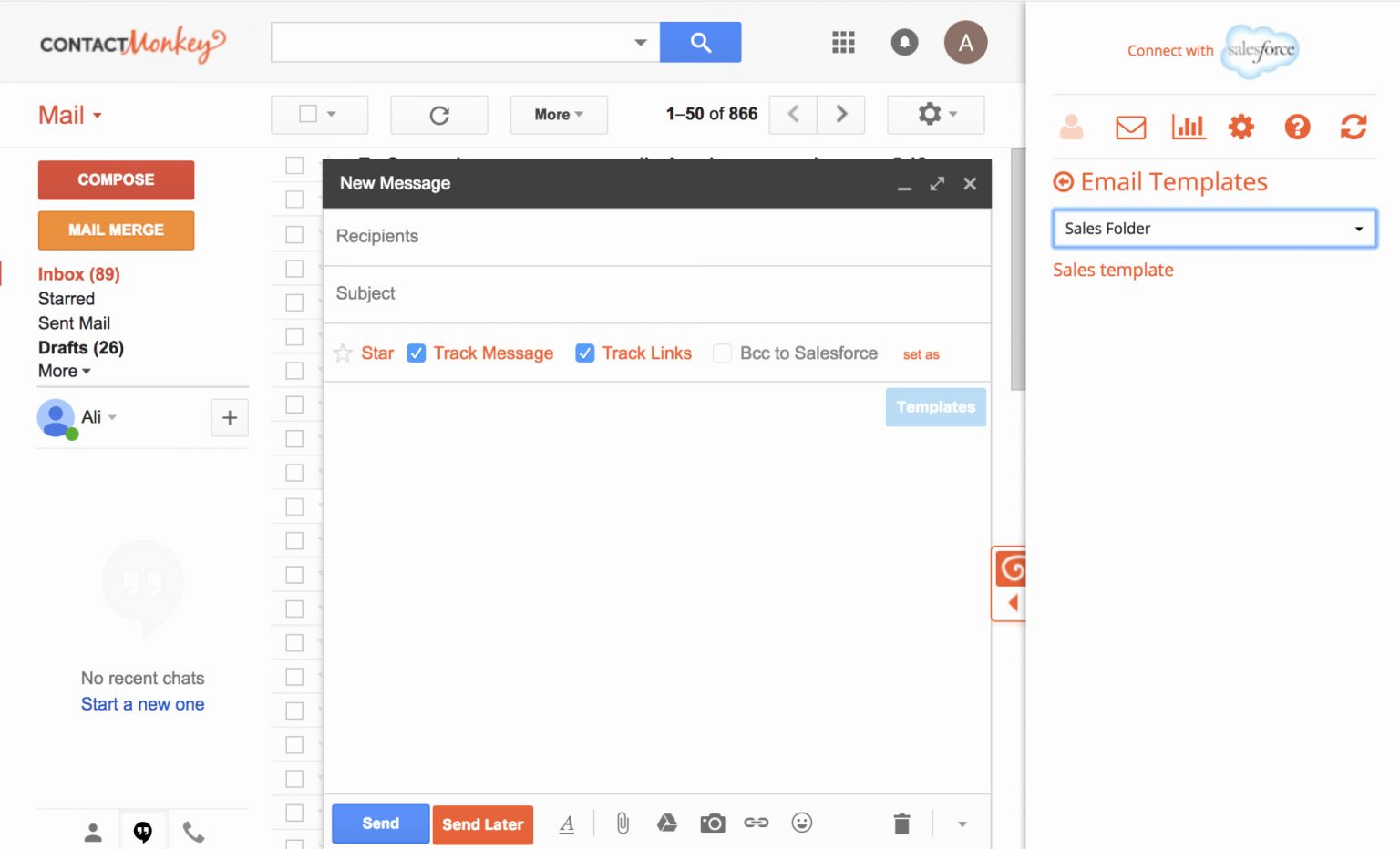
Task: Attach files with the paperclip icon
Action: (623, 823)
